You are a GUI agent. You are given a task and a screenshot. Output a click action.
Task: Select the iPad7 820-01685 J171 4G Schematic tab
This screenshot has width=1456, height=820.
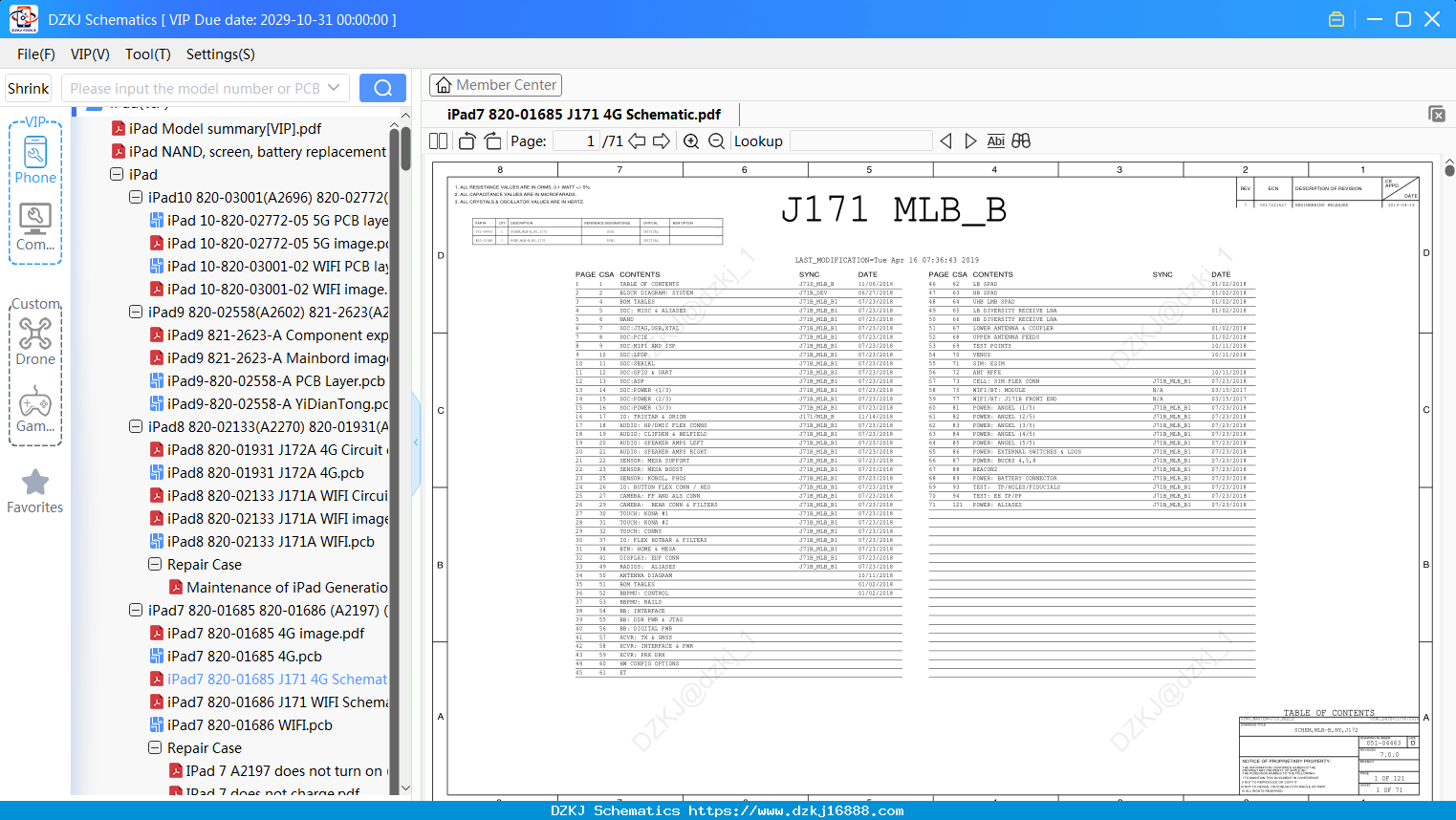584,115
